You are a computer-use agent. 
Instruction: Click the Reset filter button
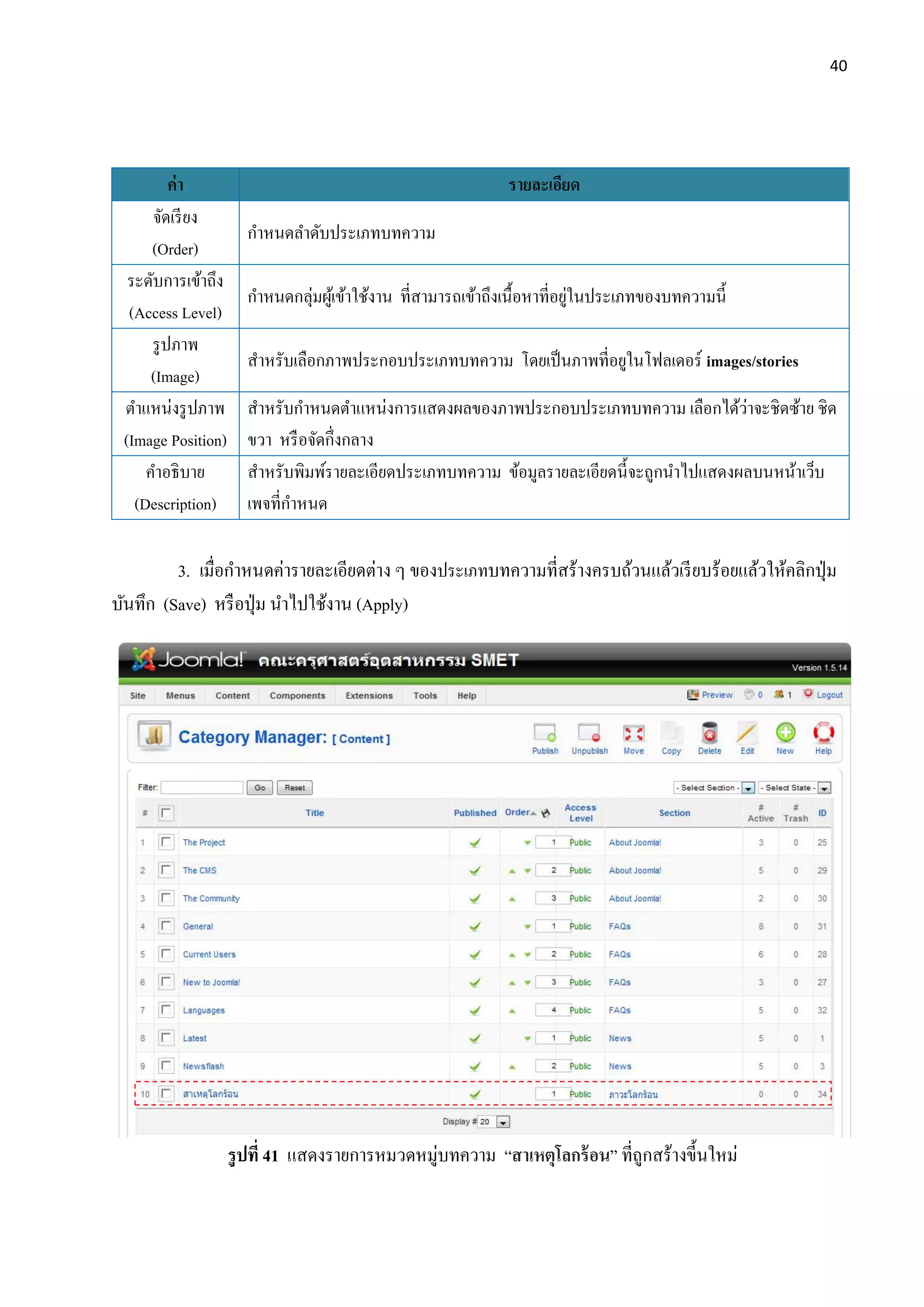pyautogui.click(x=295, y=788)
